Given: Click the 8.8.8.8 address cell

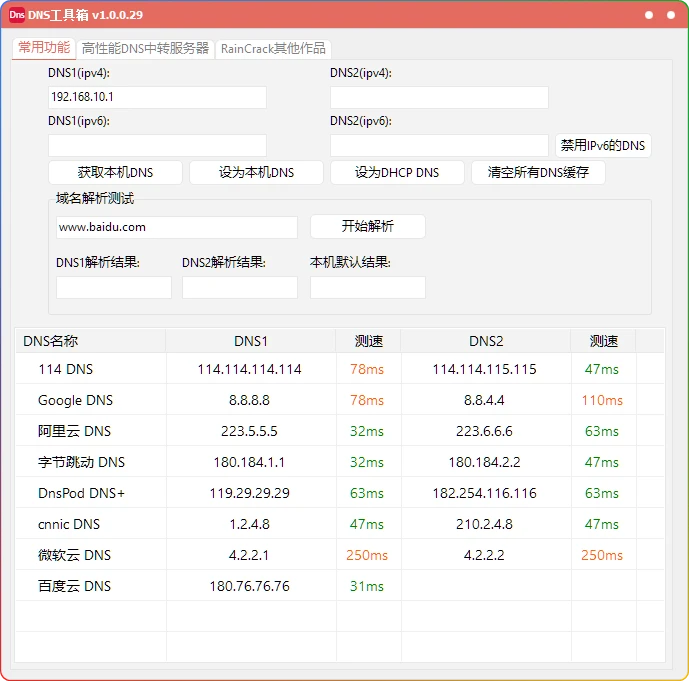Looking at the screenshot, I should click(x=249, y=400).
